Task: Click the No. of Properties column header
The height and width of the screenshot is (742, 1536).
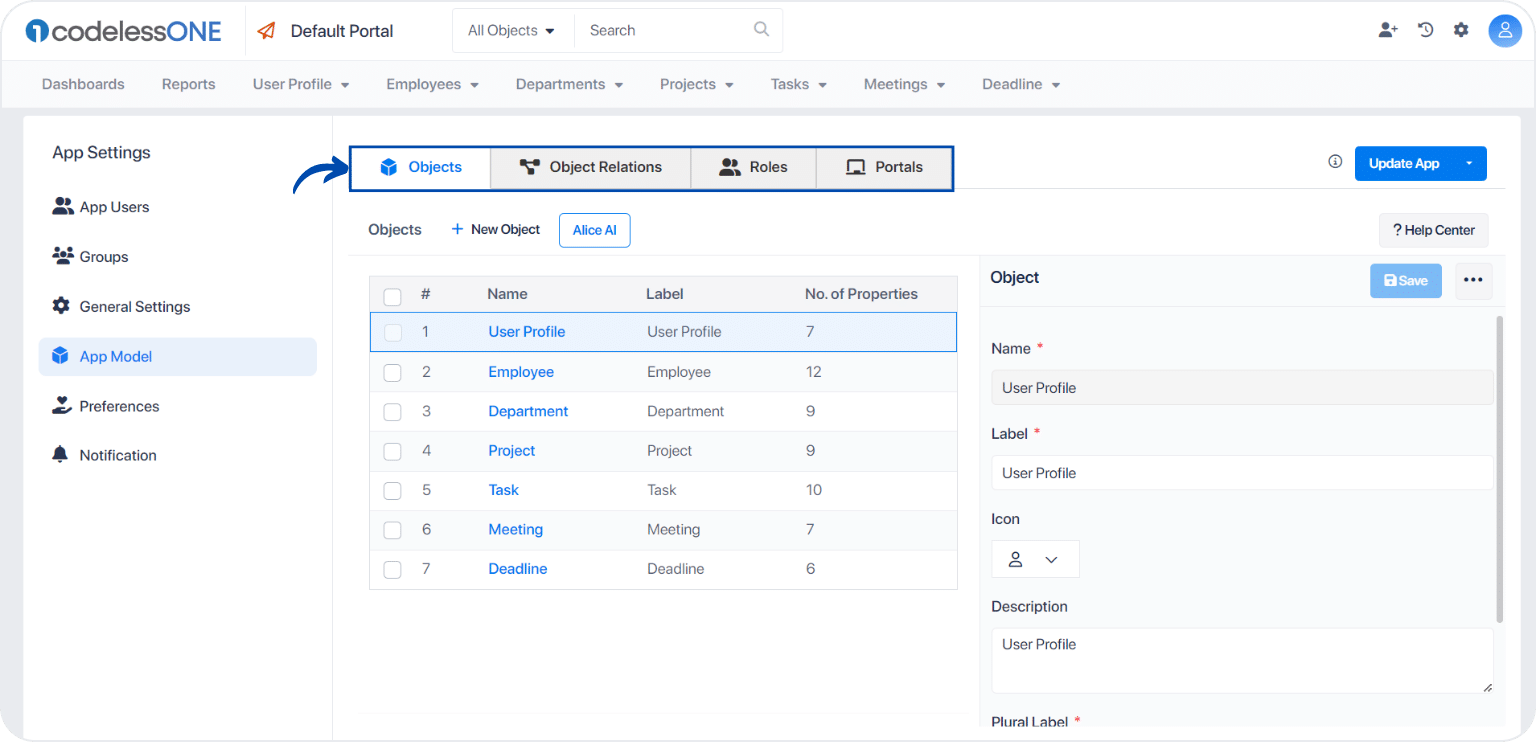Action: (861, 294)
